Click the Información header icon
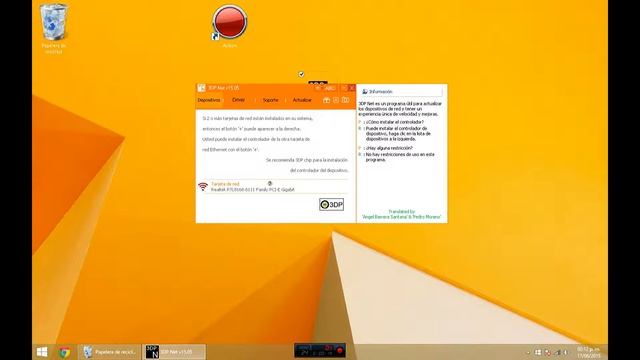Viewport: 640px width, 360px height. [365, 92]
